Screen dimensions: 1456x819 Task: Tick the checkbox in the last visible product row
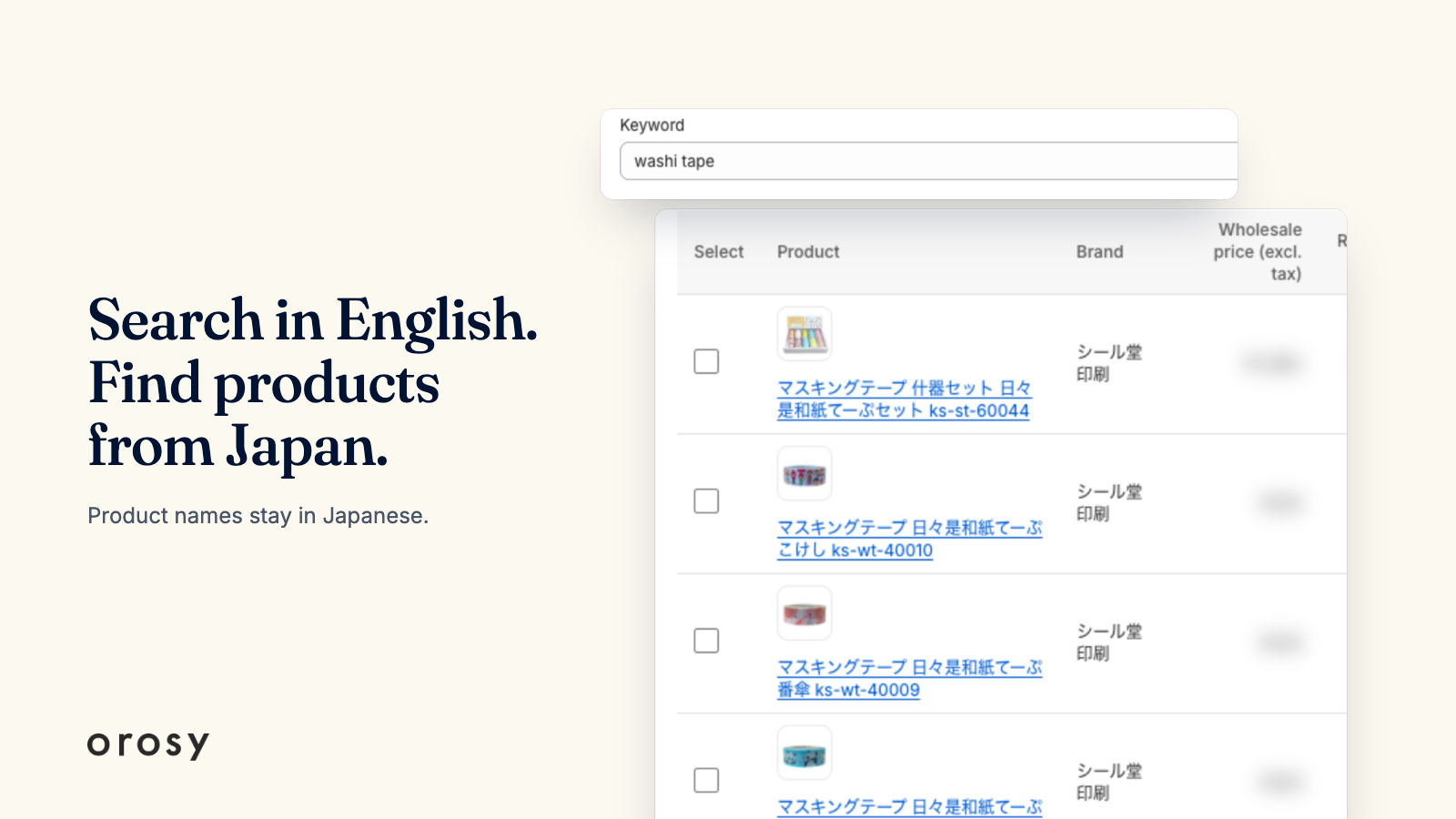706,780
